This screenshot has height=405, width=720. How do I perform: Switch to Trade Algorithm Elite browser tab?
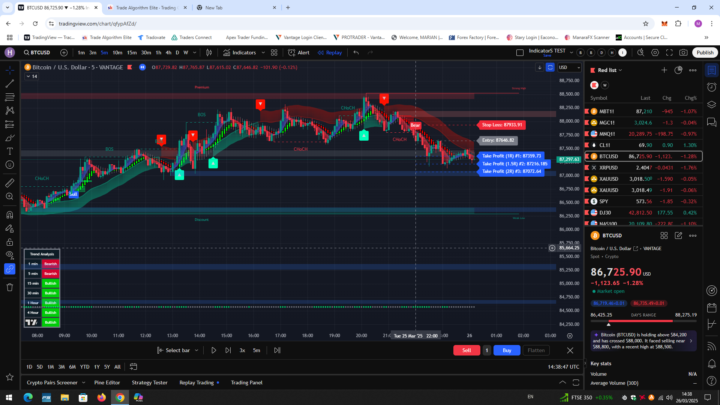tap(145, 8)
